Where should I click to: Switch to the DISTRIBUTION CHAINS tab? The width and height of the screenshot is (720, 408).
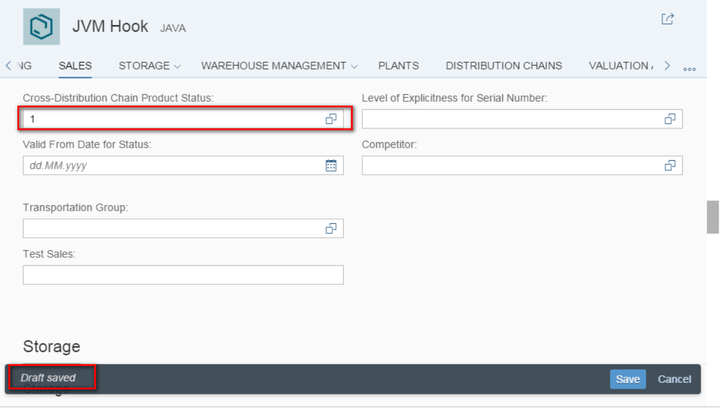503,66
